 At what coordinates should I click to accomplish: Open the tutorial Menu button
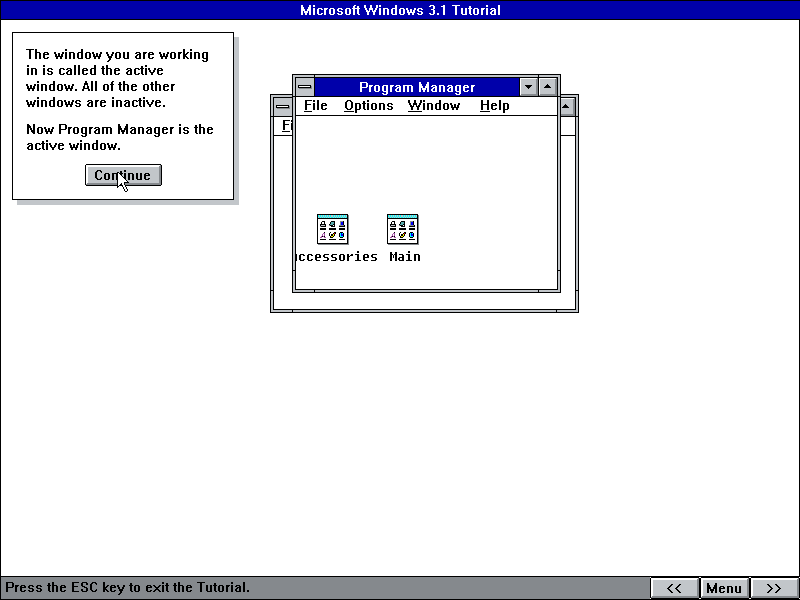(x=724, y=588)
